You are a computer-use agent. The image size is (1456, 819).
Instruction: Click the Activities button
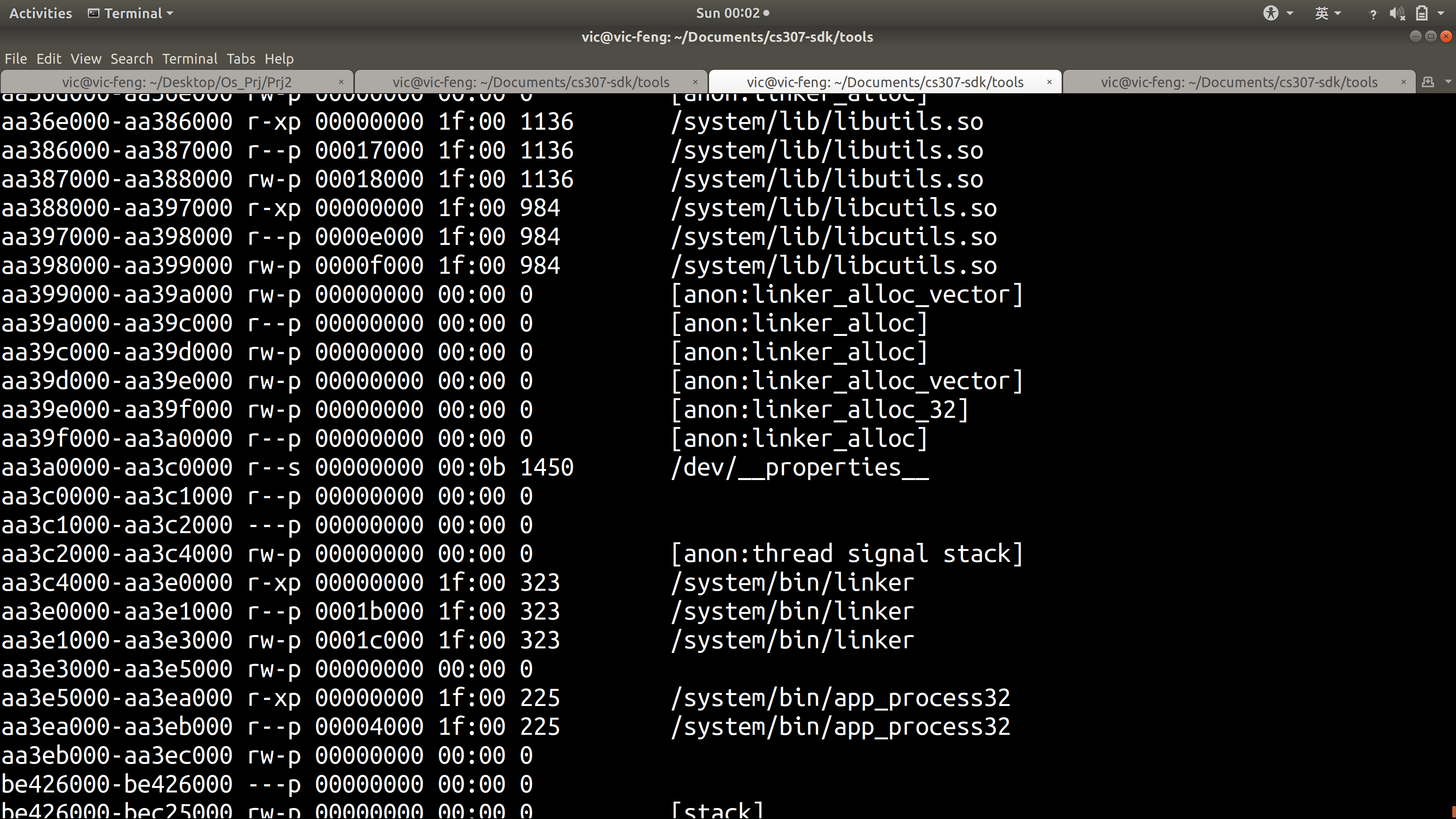tap(41, 13)
